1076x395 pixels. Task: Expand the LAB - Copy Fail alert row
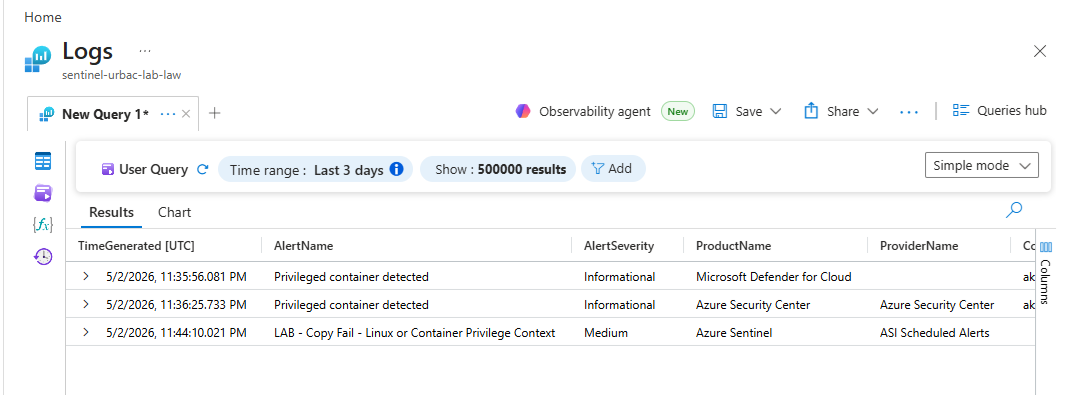click(86, 333)
